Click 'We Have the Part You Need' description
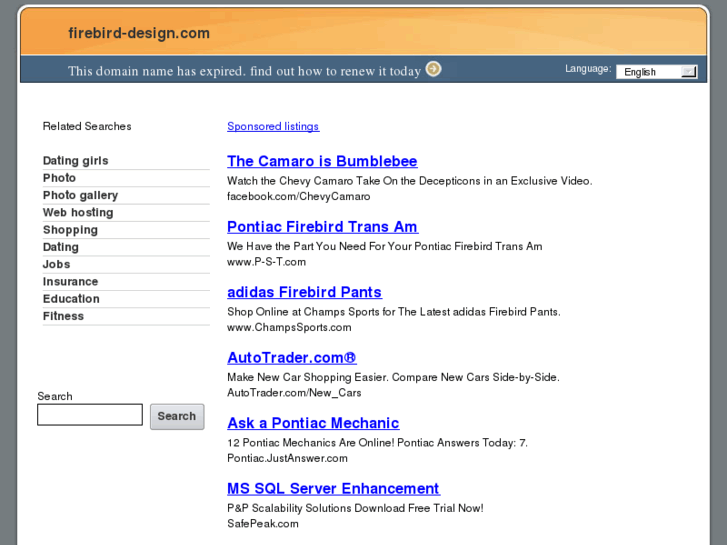 click(x=384, y=246)
